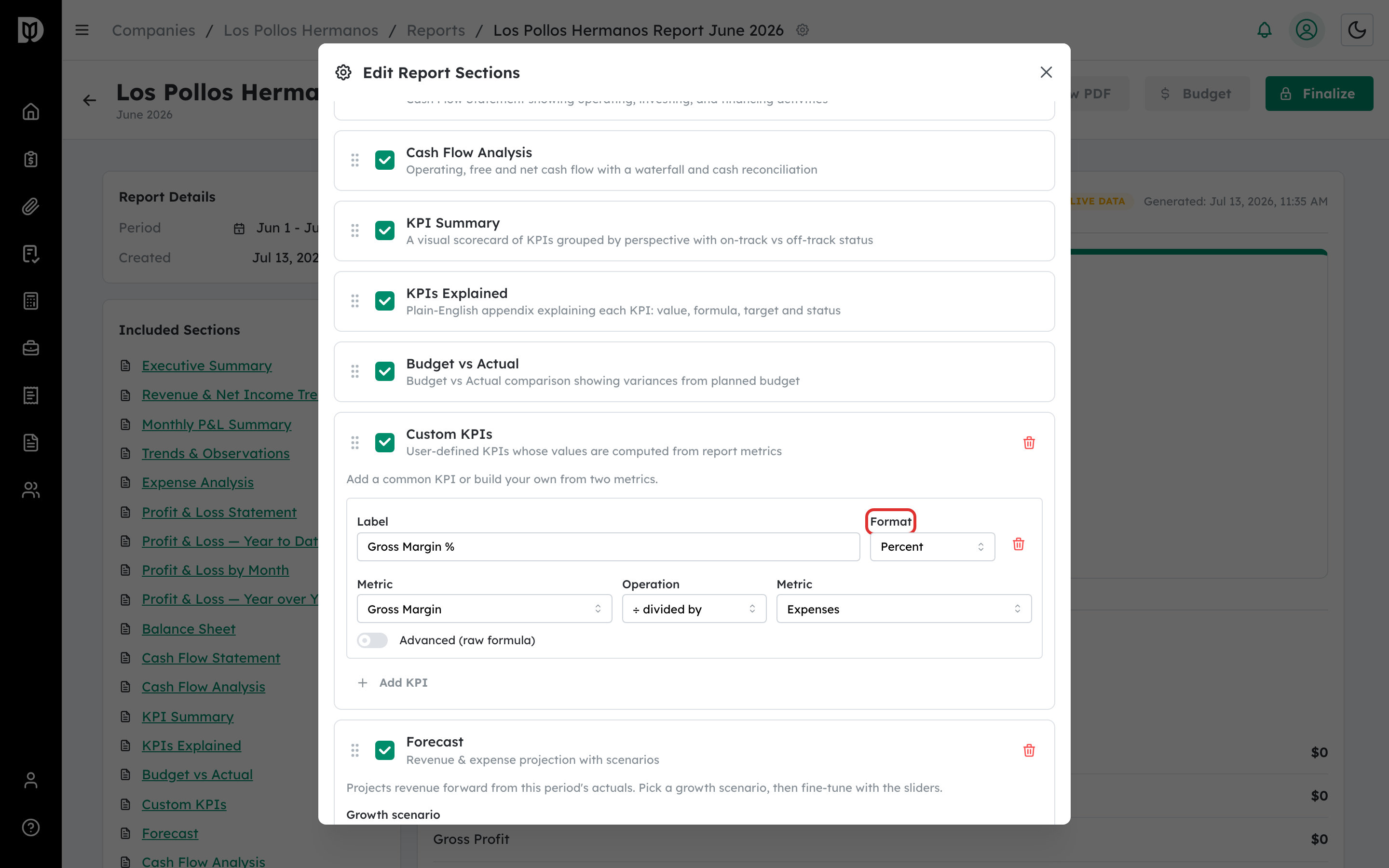Viewport: 1389px width, 868px height.
Task: Grab the KPIs Explained drag handle
Action: pos(354,301)
